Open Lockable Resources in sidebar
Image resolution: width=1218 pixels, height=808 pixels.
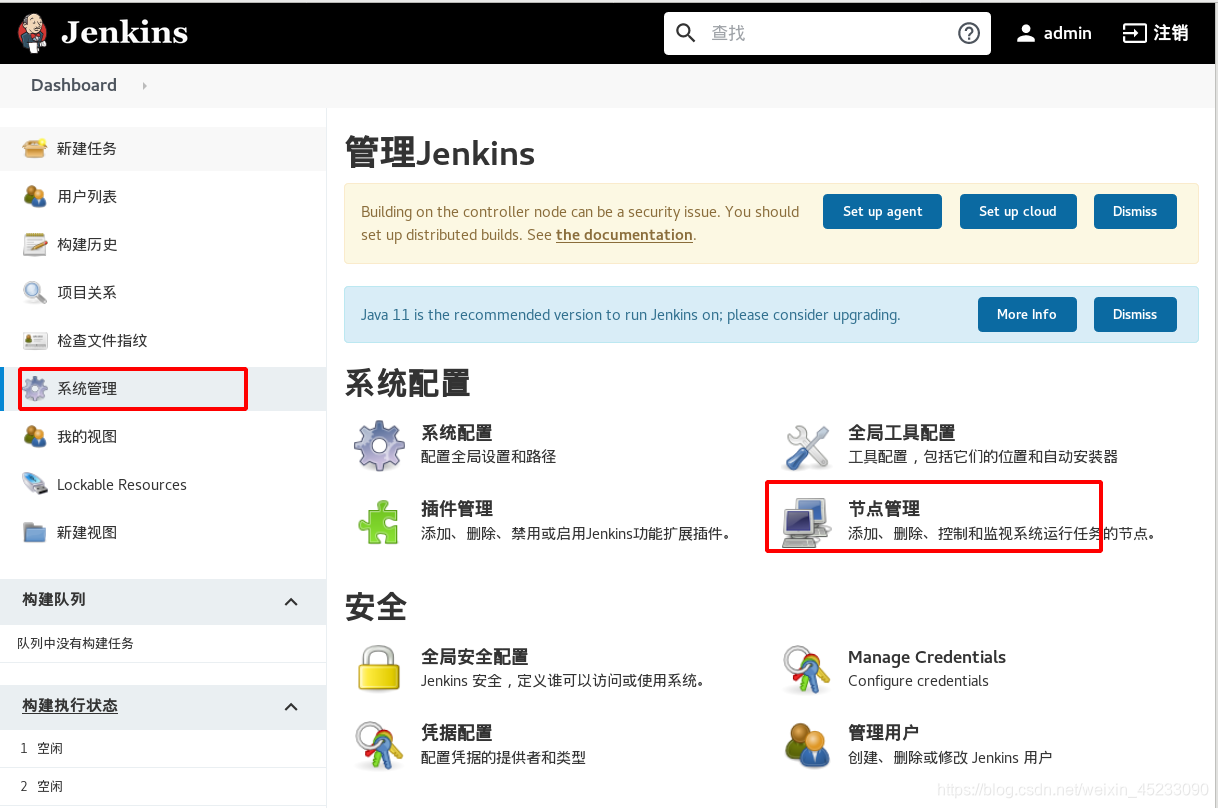122,484
